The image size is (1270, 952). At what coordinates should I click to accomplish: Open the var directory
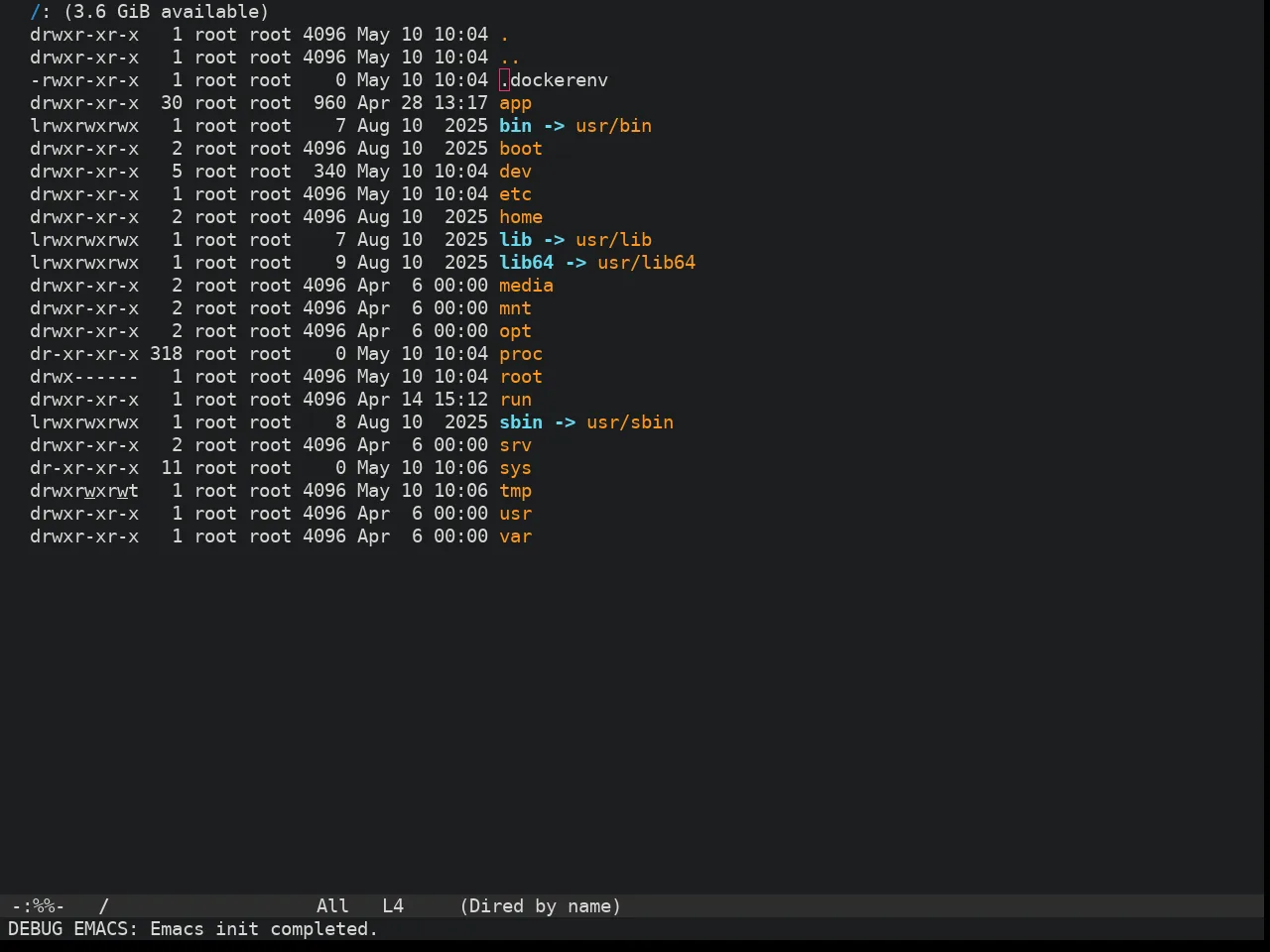click(515, 536)
